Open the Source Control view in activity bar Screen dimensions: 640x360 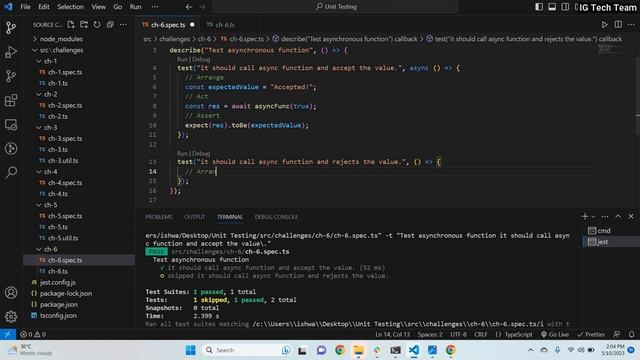[x=11, y=28]
